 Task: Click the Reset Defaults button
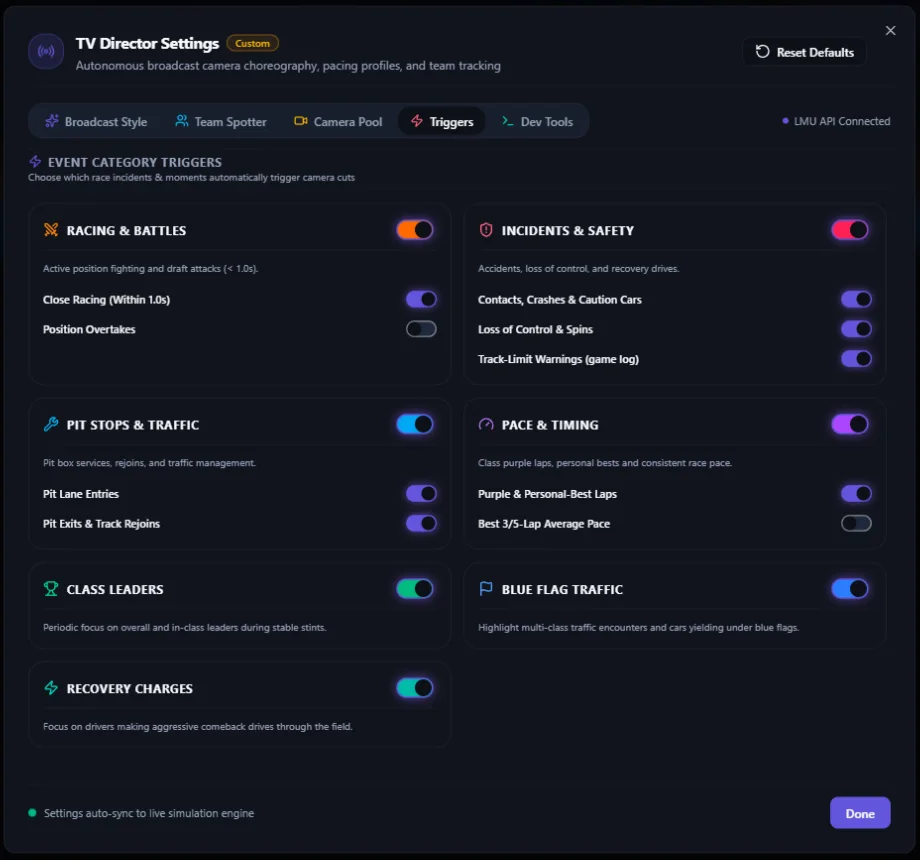tap(804, 52)
